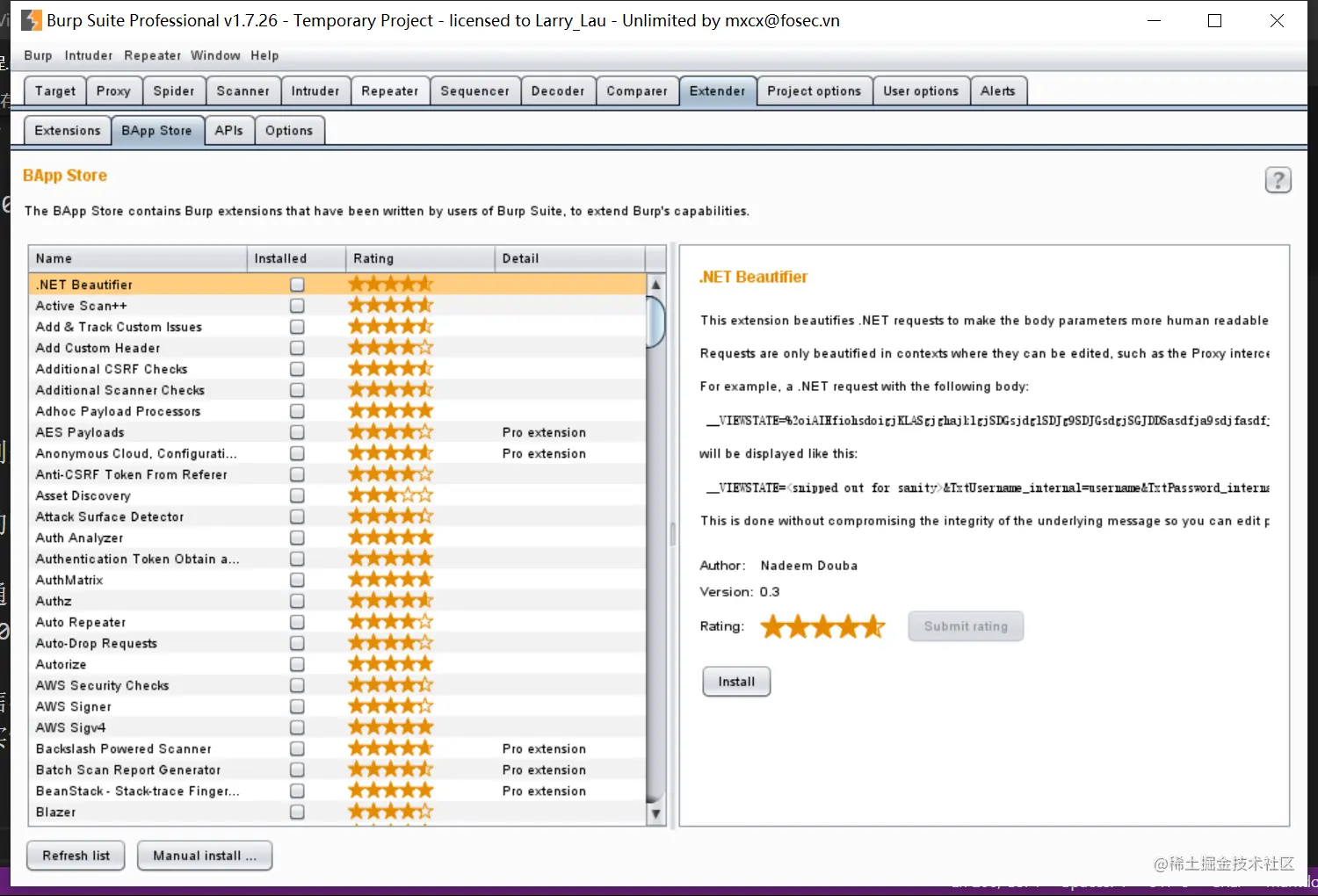
Task: Click Pro extension detail for AES Payloads
Action: coord(544,432)
